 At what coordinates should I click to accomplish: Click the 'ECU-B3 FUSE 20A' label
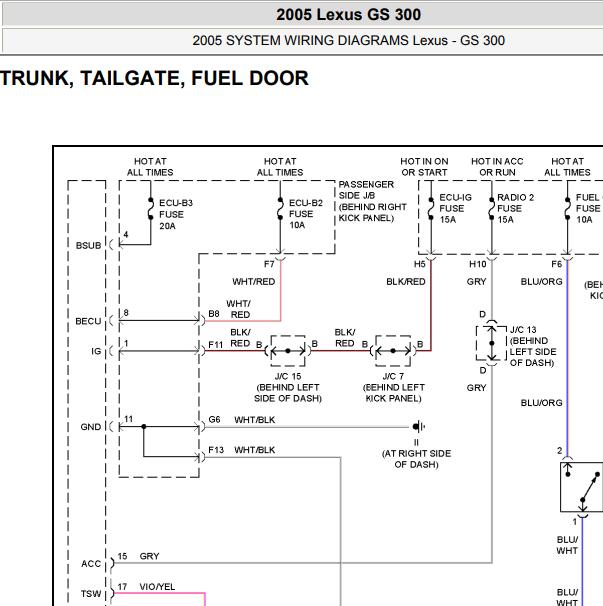[176, 214]
